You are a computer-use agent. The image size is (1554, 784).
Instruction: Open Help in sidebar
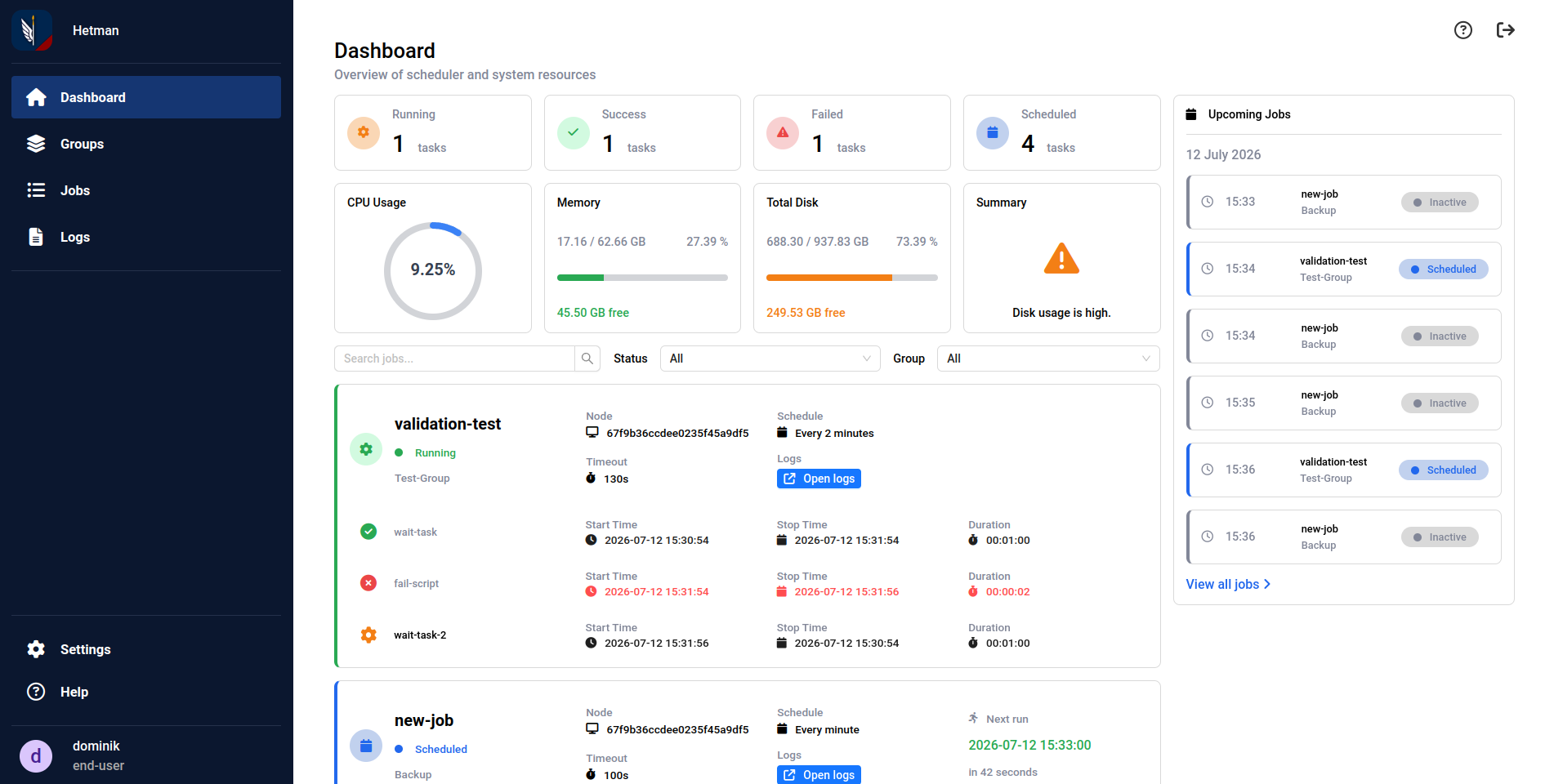point(146,692)
